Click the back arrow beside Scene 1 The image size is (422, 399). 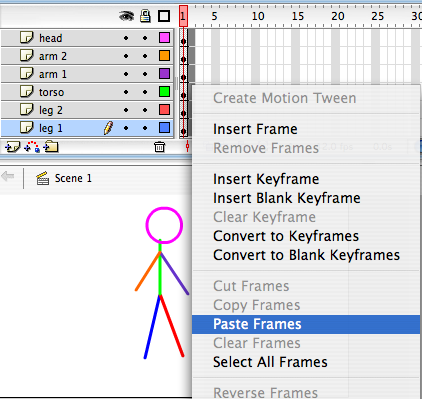tap(8, 176)
